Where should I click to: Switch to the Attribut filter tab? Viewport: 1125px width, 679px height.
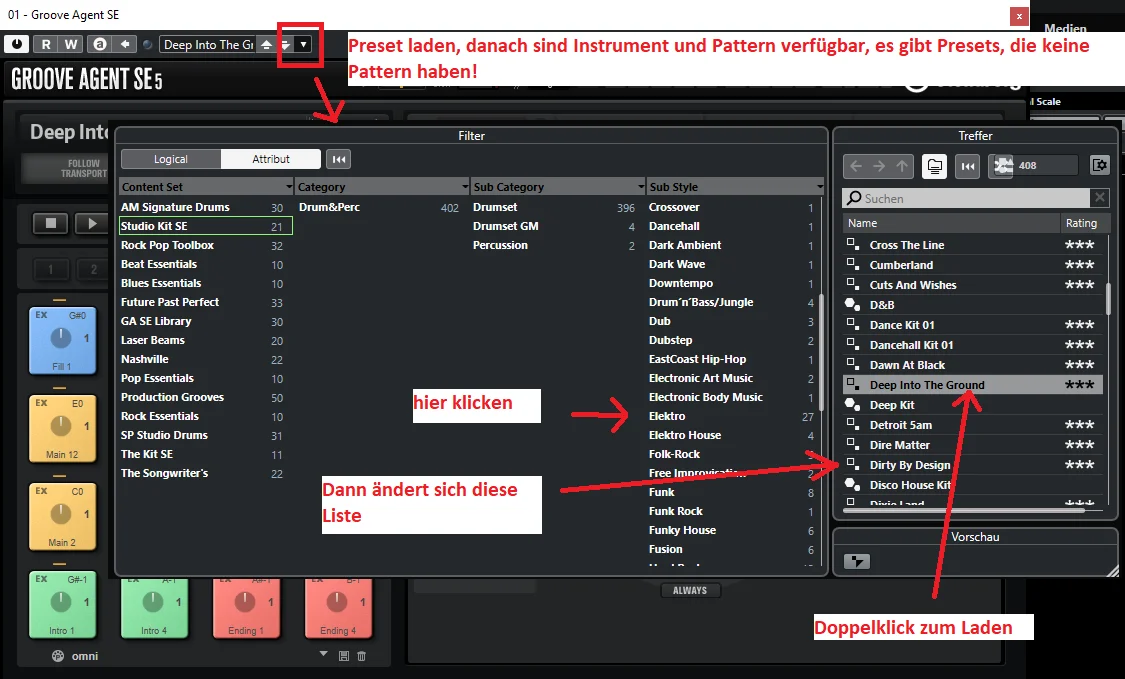[270, 159]
